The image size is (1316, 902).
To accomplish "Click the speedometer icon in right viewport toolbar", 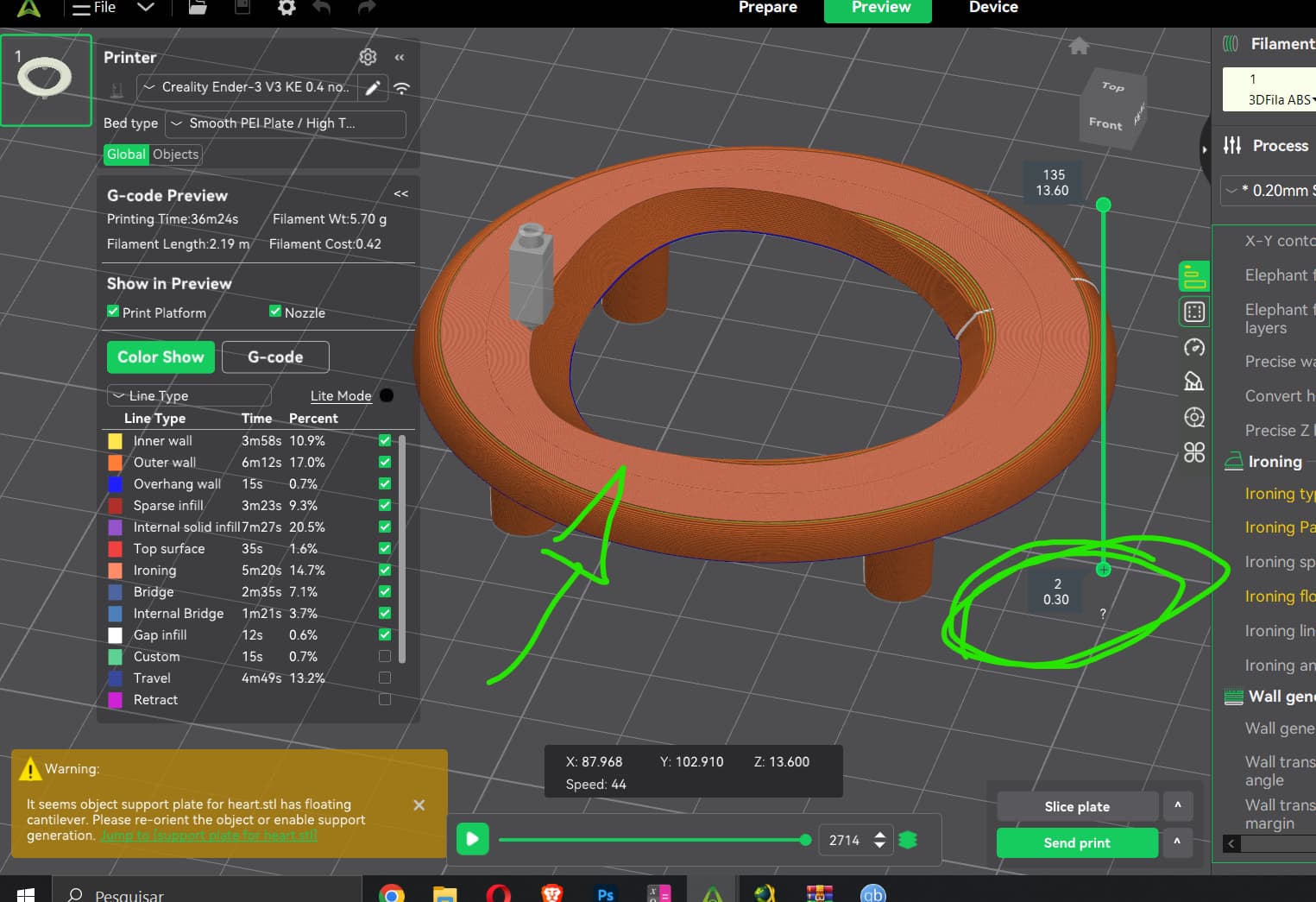I will [x=1194, y=347].
